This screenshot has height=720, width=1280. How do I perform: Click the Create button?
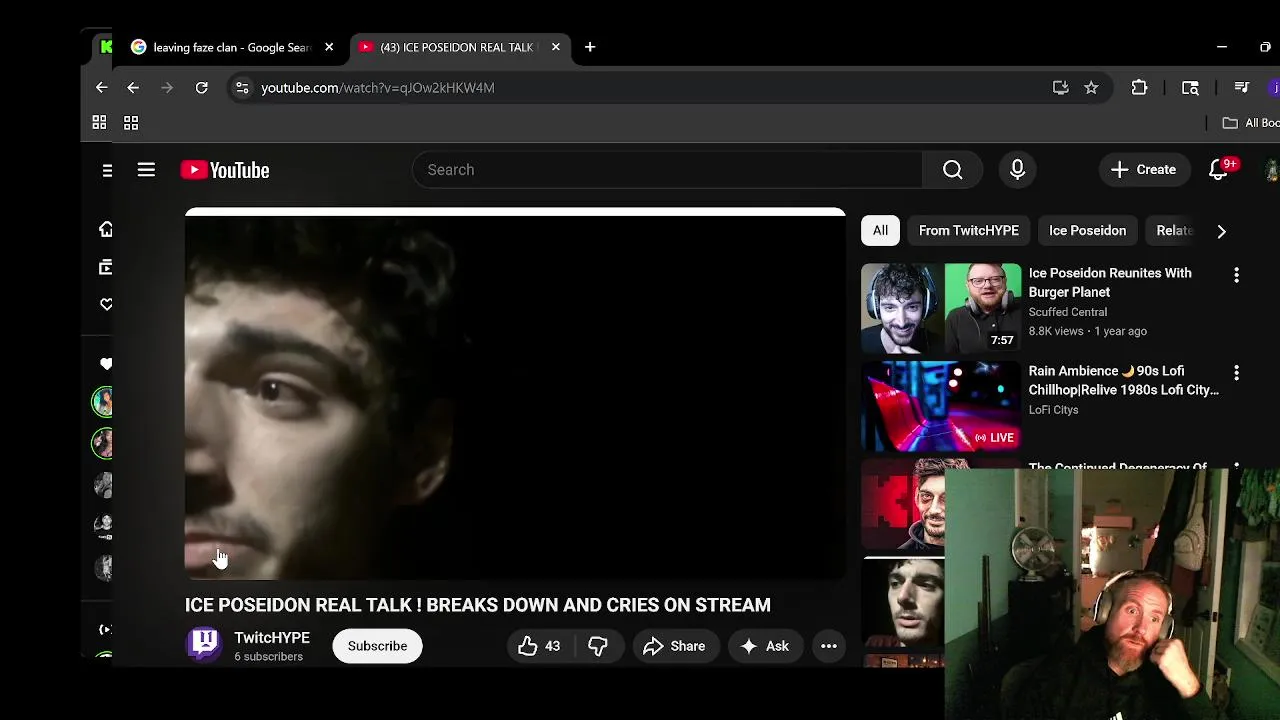point(1144,170)
